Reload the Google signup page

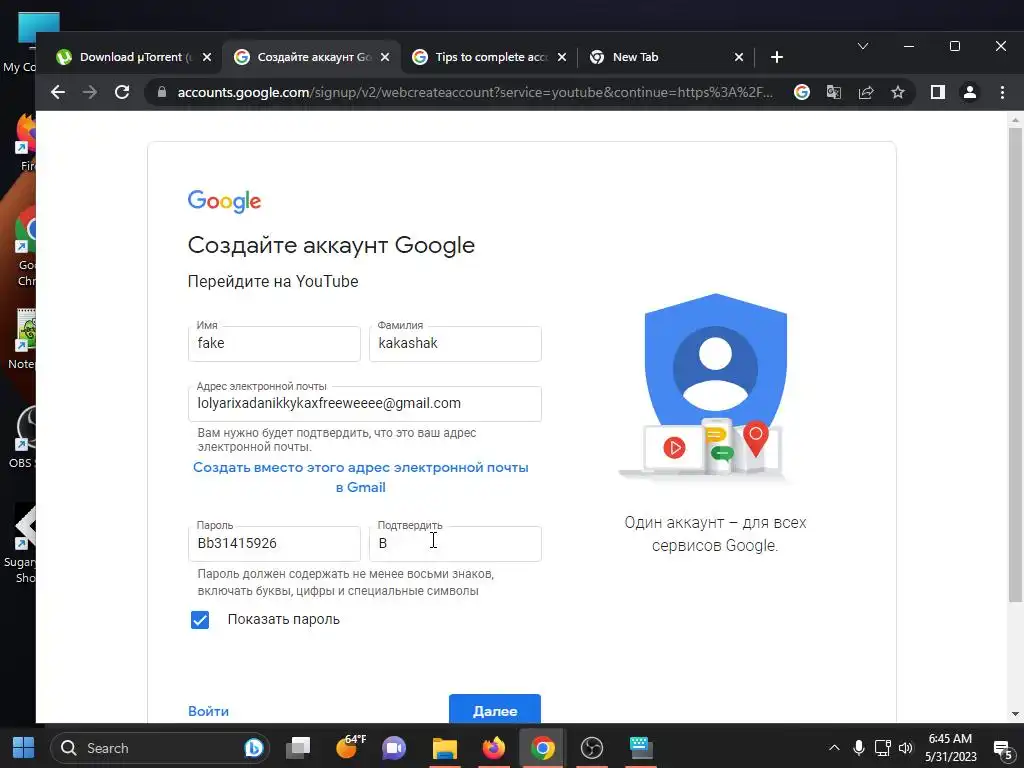[122, 92]
